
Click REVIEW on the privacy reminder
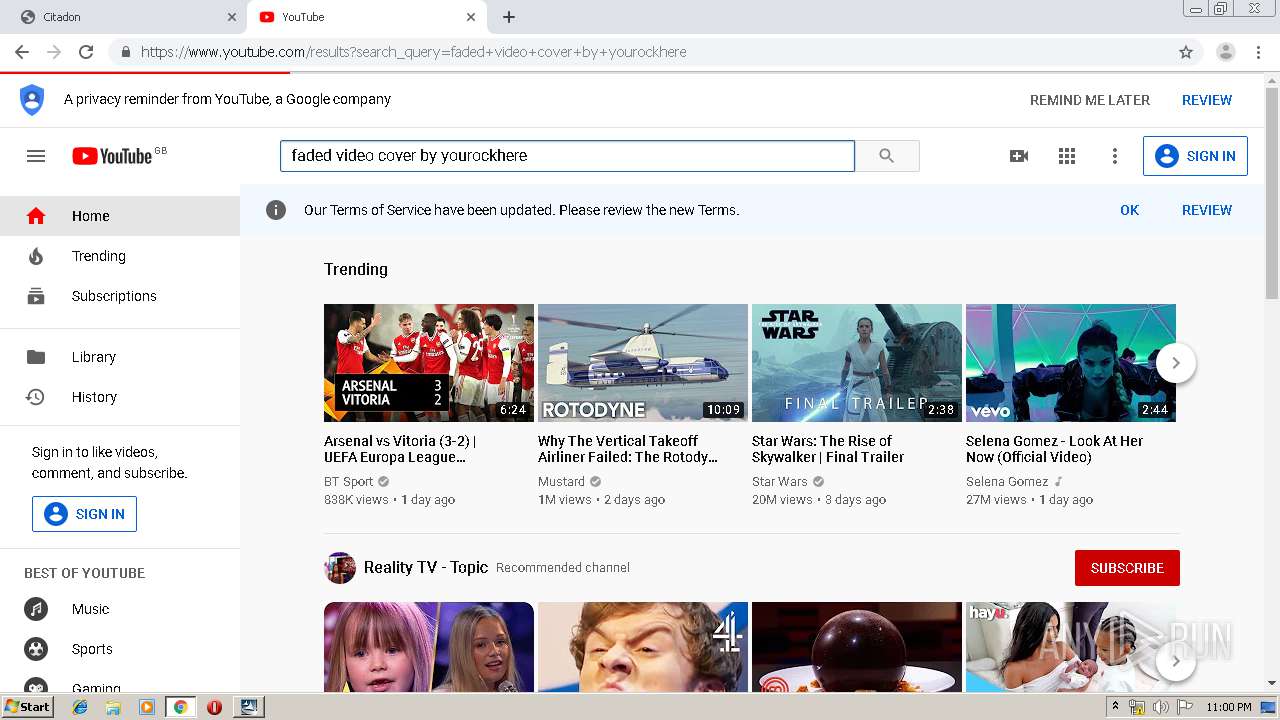pyautogui.click(x=1207, y=100)
